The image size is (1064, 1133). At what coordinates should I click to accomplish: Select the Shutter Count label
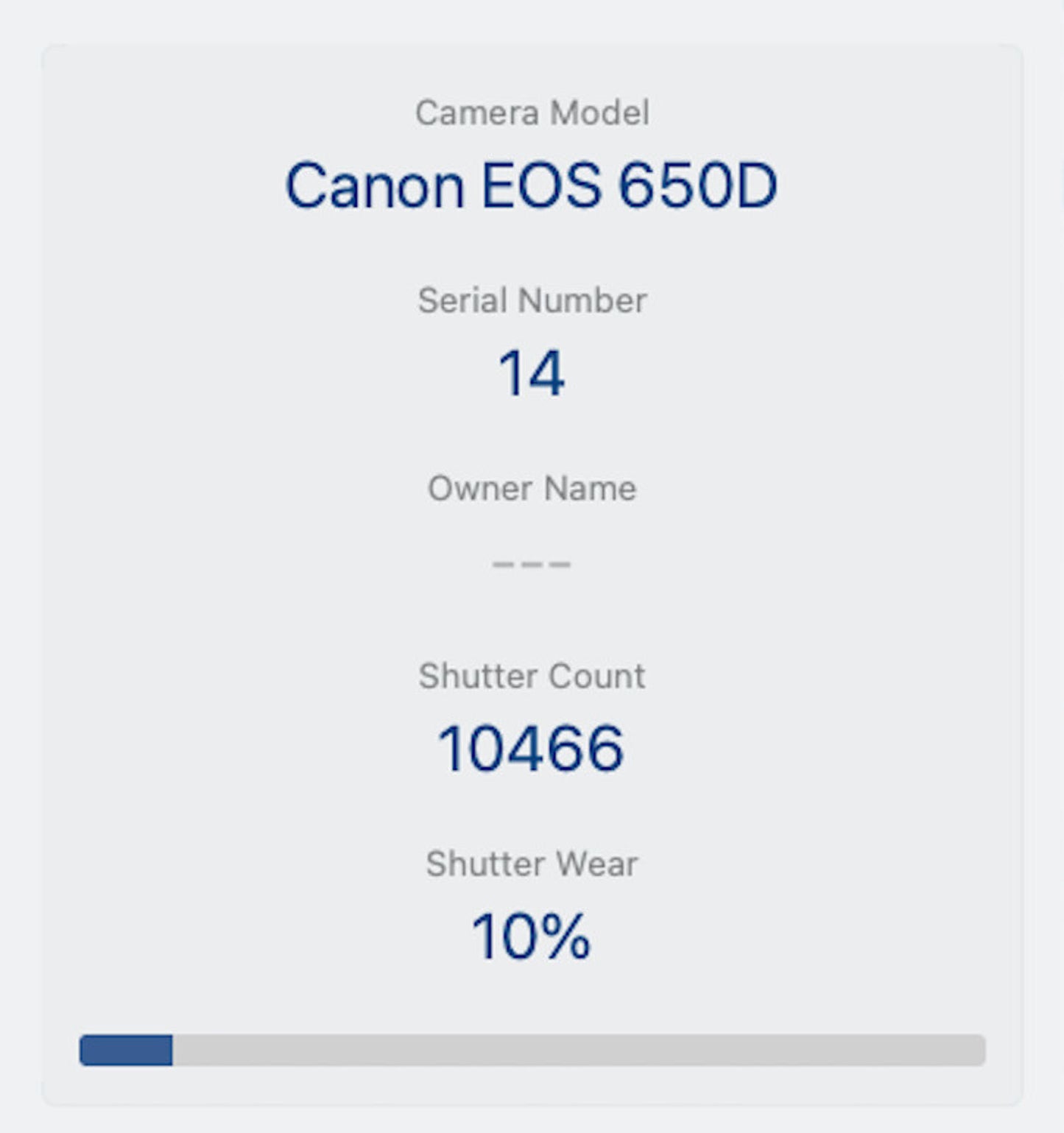[532, 675]
